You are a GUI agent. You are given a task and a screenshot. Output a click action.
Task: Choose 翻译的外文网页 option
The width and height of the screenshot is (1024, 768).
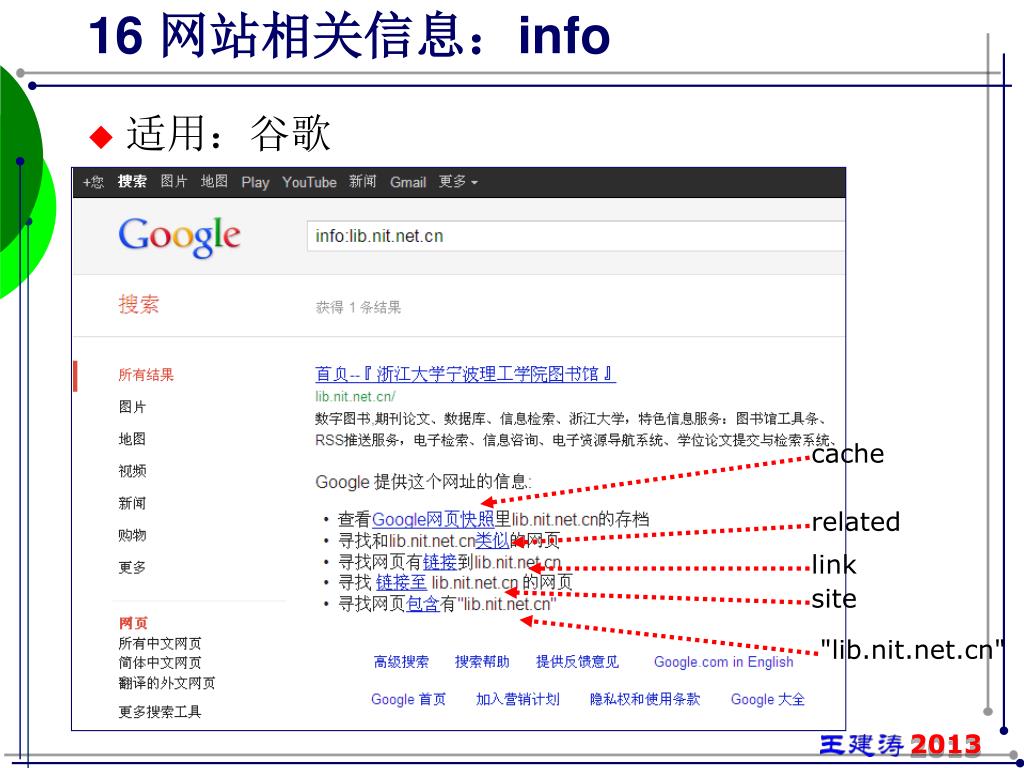pyautogui.click(x=167, y=683)
